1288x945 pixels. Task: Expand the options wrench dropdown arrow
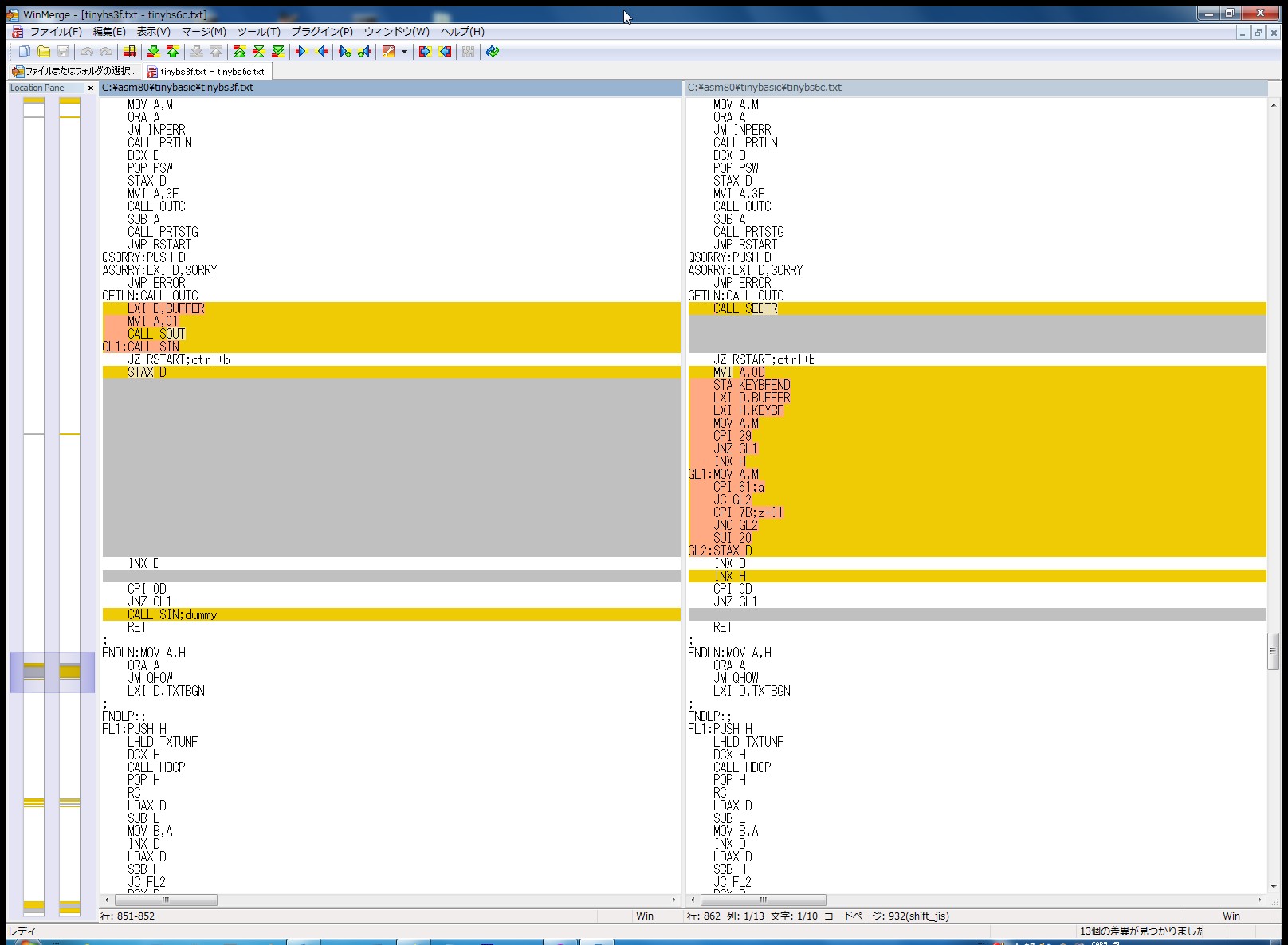click(x=404, y=52)
